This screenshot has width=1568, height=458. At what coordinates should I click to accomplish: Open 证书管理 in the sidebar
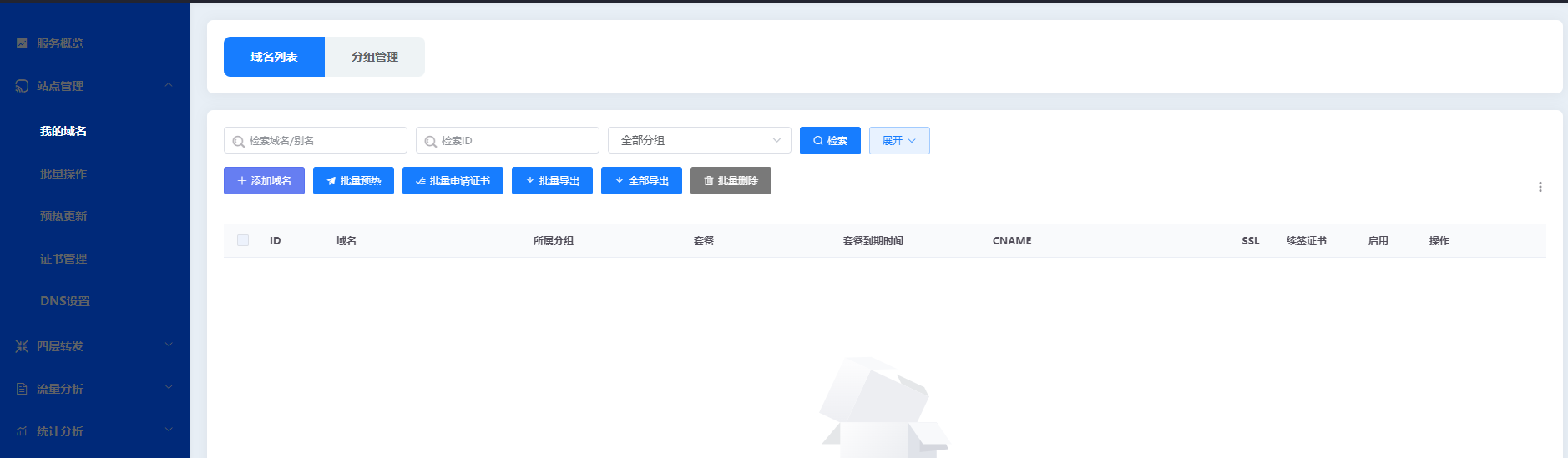click(63, 259)
